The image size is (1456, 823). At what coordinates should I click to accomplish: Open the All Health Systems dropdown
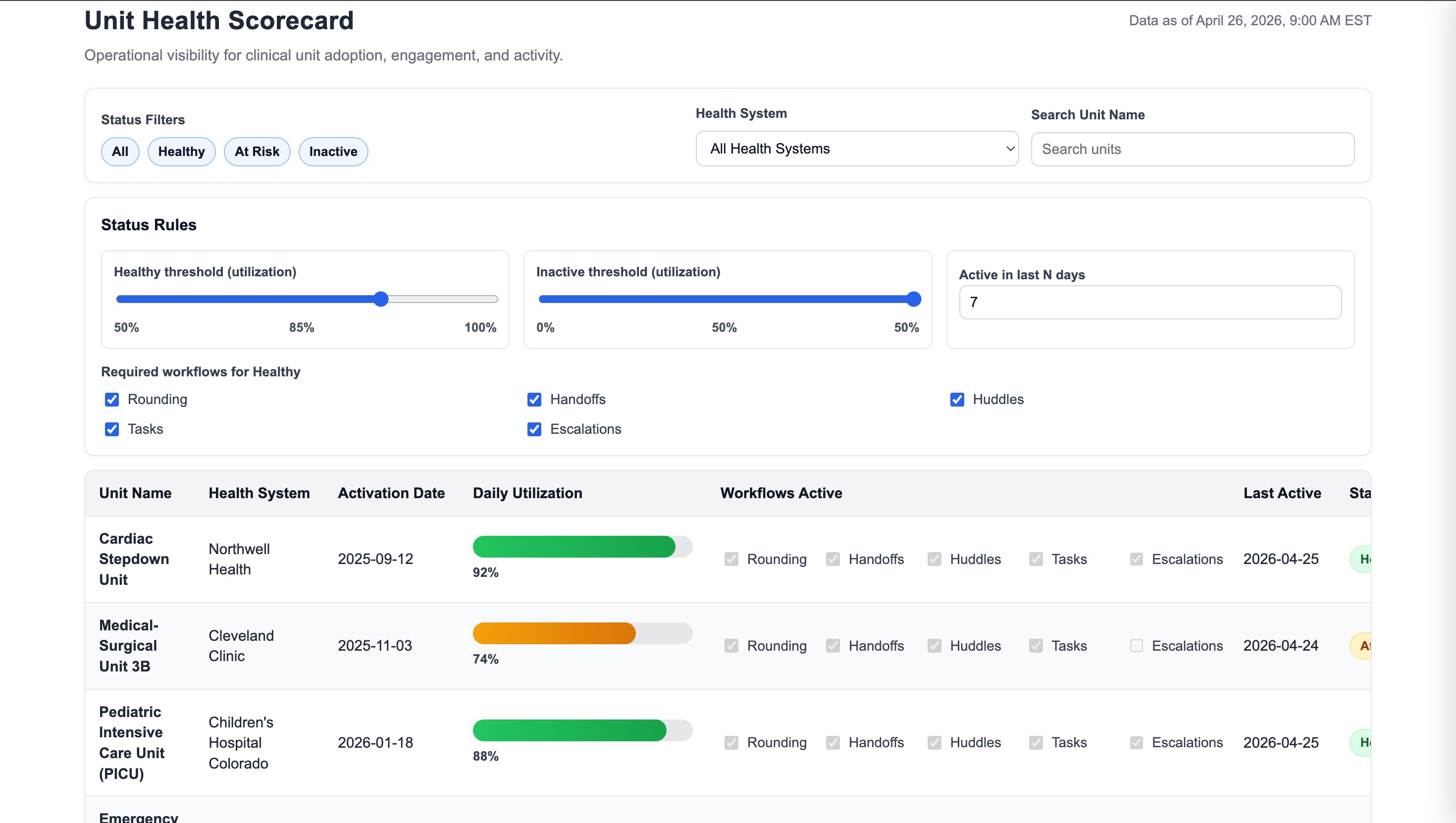(857, 149)
